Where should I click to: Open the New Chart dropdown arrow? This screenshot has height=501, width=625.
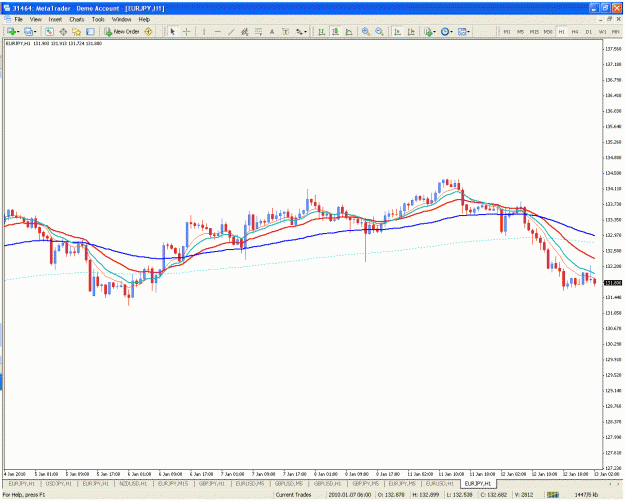click(18, 31)
